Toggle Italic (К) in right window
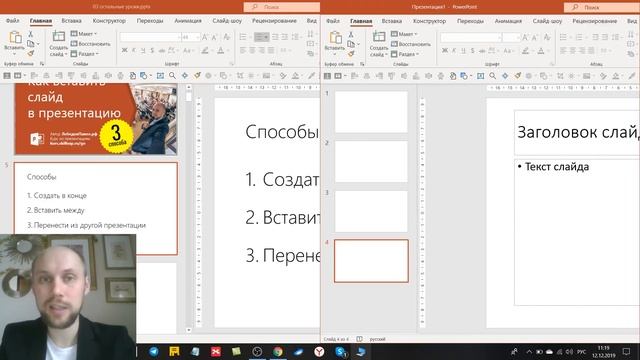Image resolution: width=640 pixels, height=360 pixels. click(454, 51)
